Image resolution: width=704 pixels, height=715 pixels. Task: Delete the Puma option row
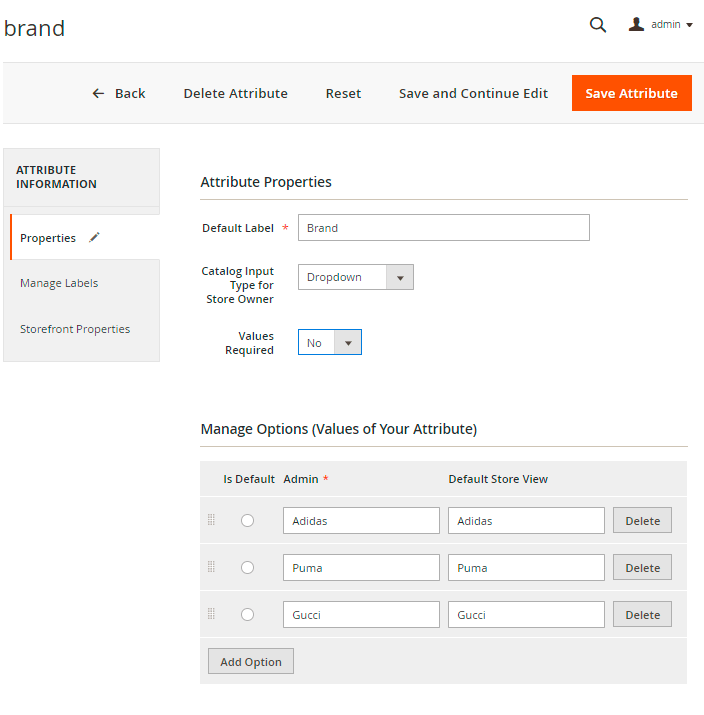642,568
